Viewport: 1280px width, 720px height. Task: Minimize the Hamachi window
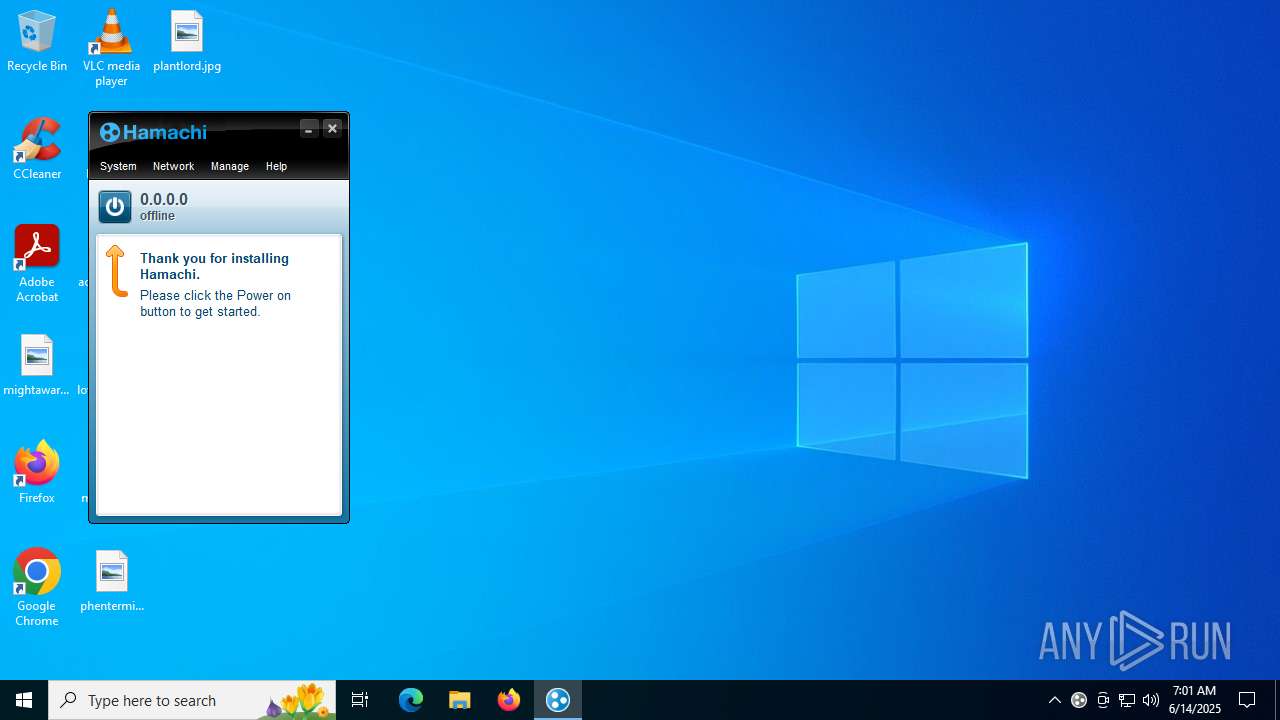309,128
